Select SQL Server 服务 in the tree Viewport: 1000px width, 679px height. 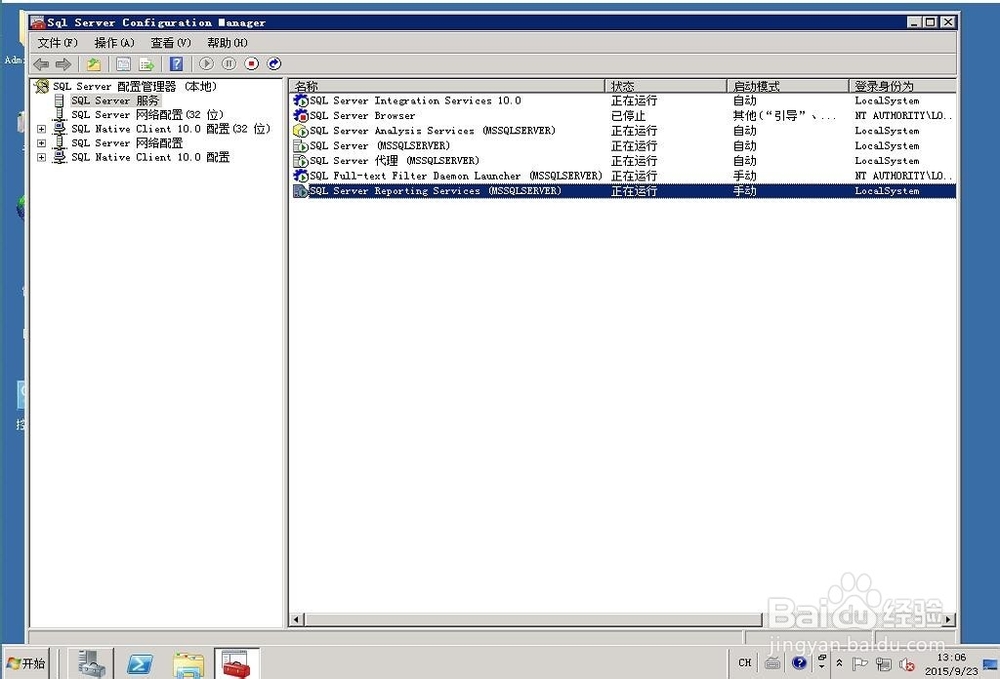[x=115, y=100]
